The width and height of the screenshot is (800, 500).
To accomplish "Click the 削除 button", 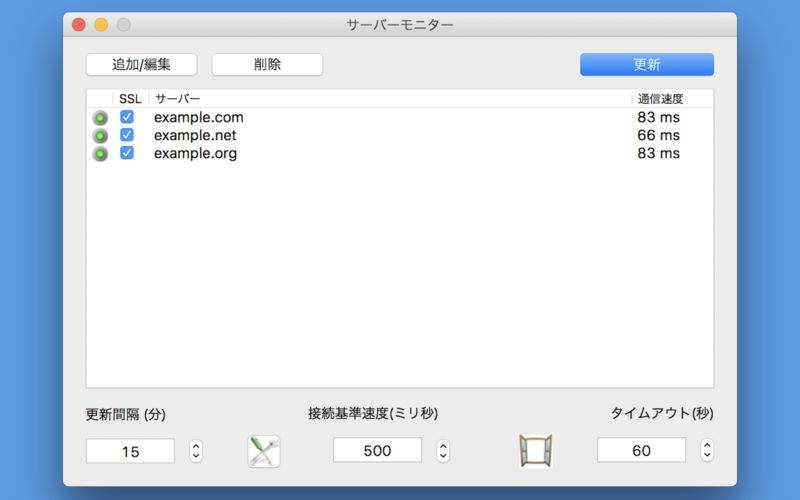I will tap(267, 64).
